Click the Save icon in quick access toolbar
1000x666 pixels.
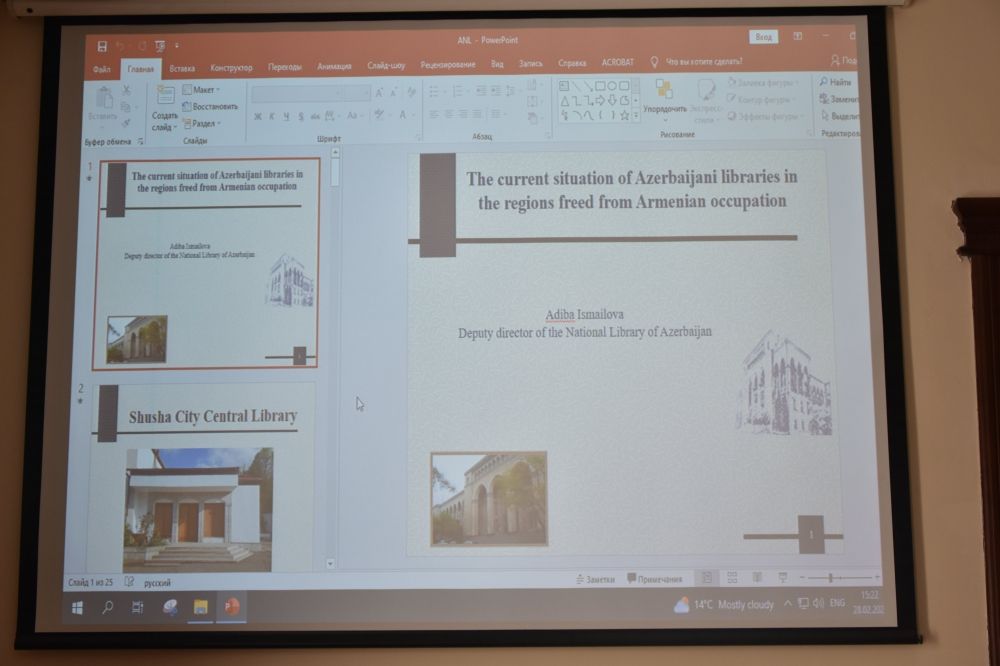tap(102, 46)
